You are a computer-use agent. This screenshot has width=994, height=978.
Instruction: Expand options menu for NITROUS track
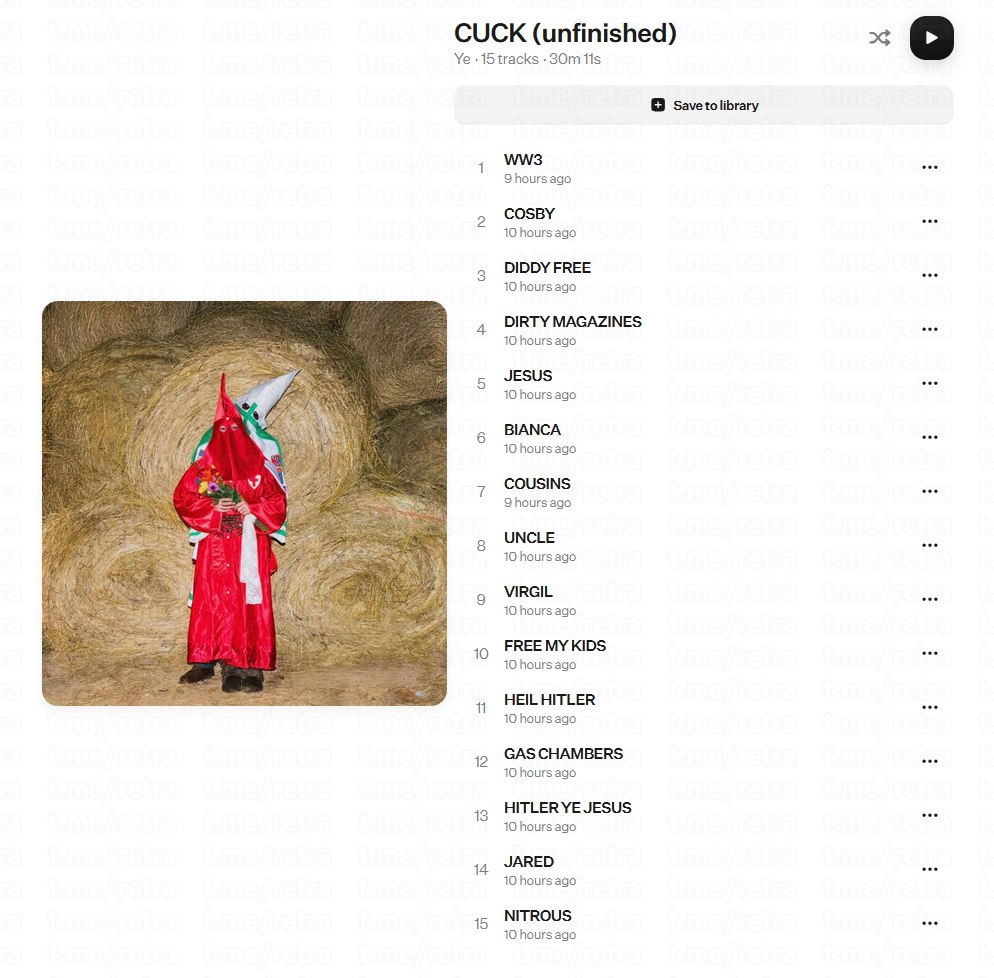929,923
